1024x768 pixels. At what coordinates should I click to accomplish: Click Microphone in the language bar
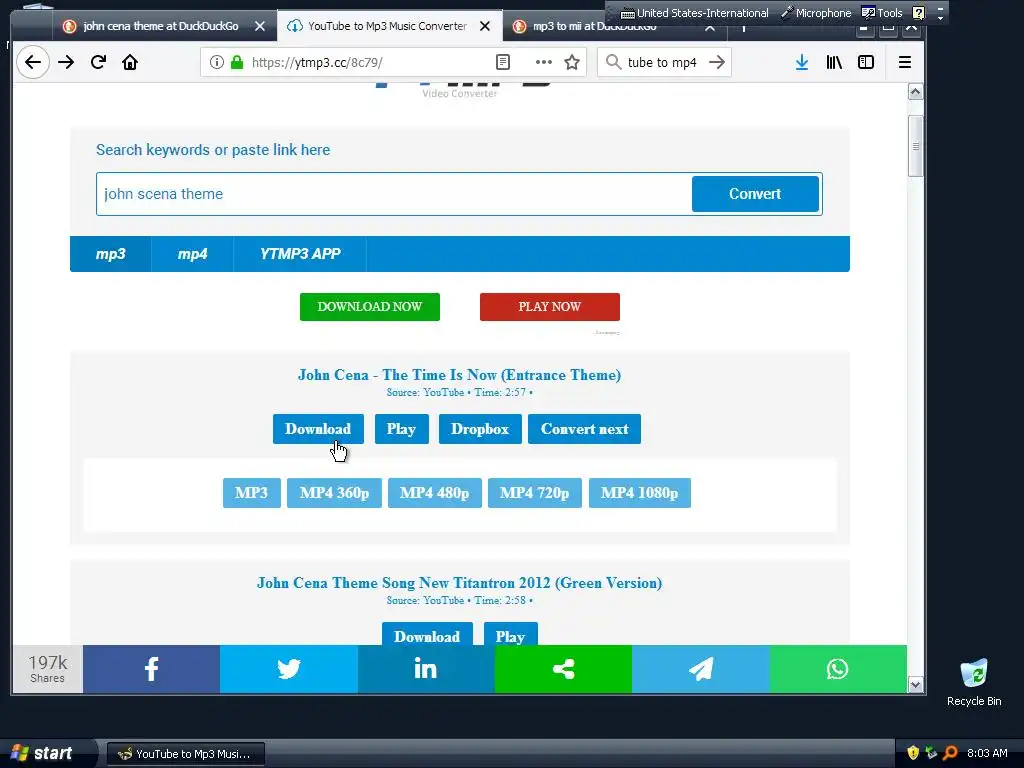tap(816, 12)
